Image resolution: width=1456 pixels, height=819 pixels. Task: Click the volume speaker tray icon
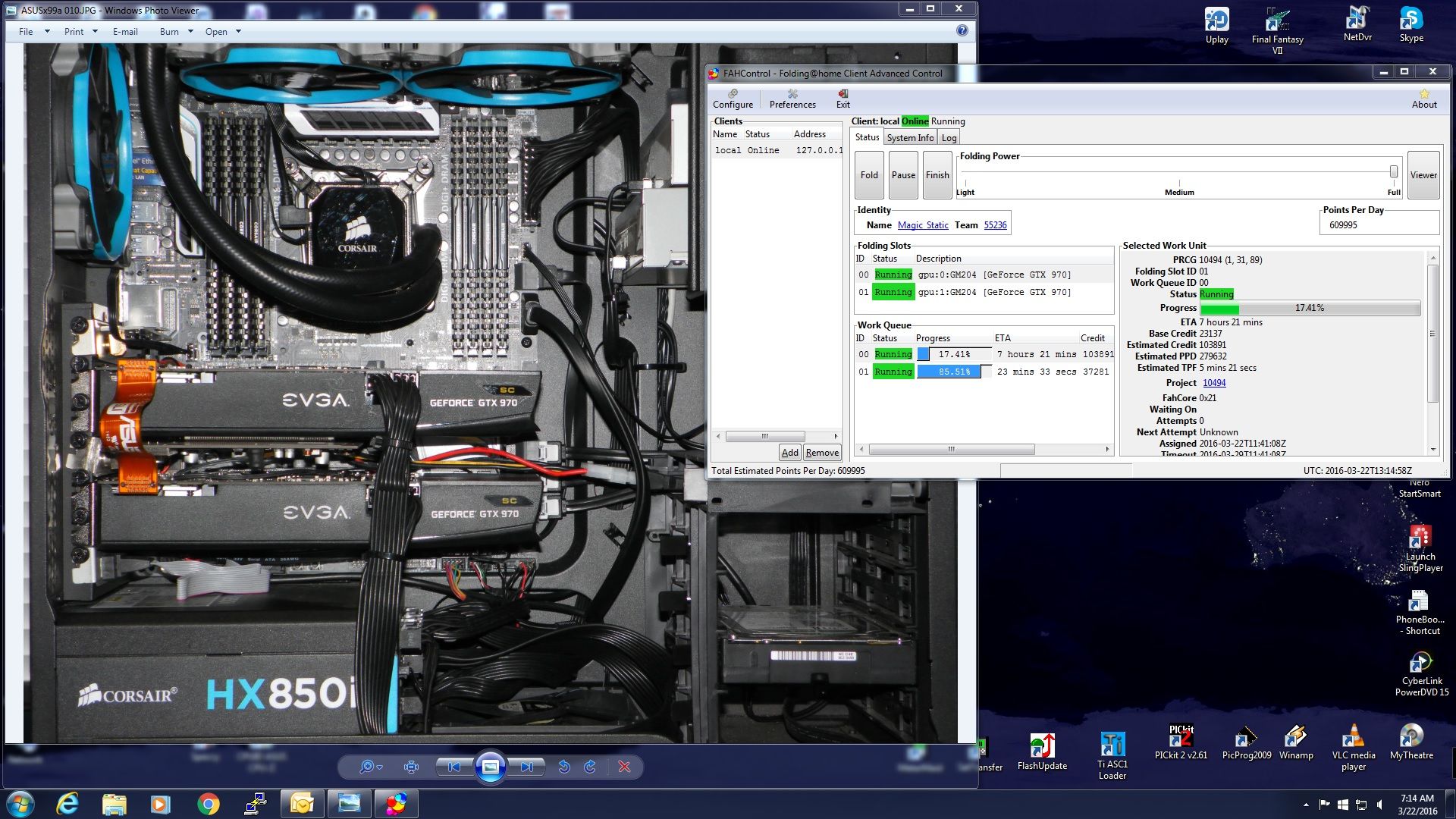(1379, 805)
